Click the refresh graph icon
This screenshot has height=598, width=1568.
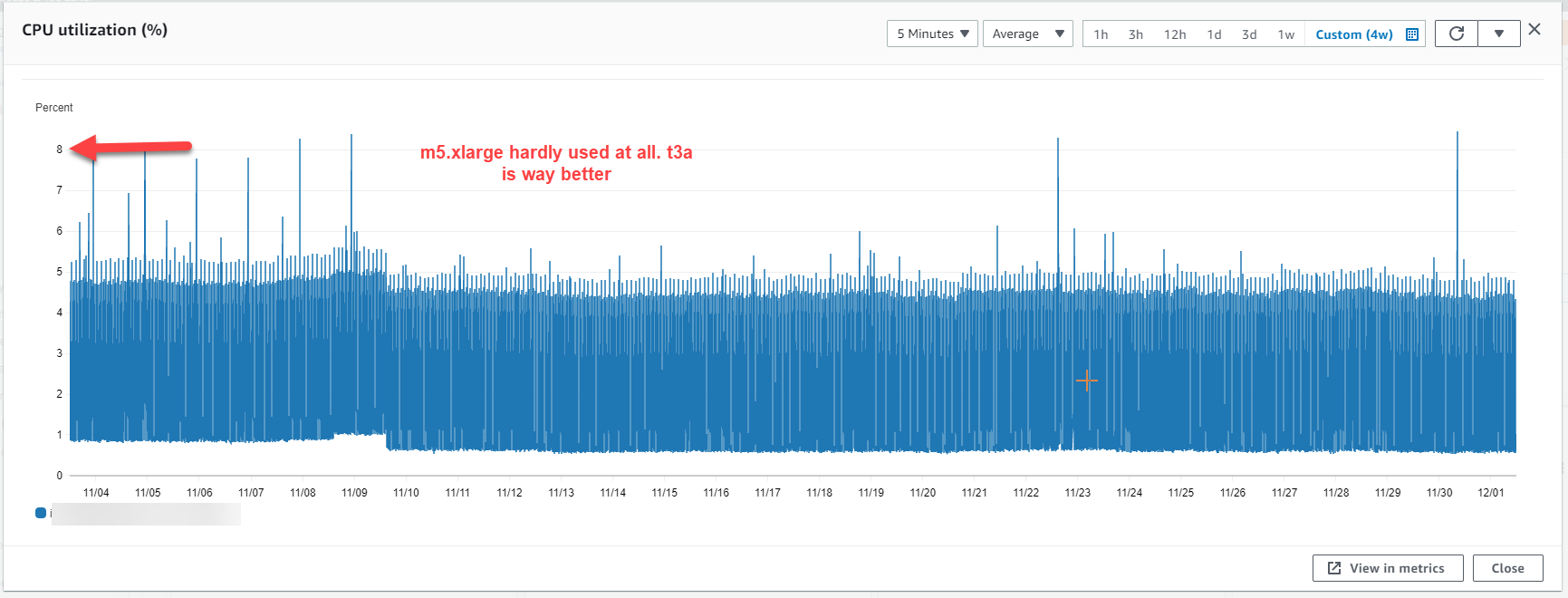(1456, 34)
